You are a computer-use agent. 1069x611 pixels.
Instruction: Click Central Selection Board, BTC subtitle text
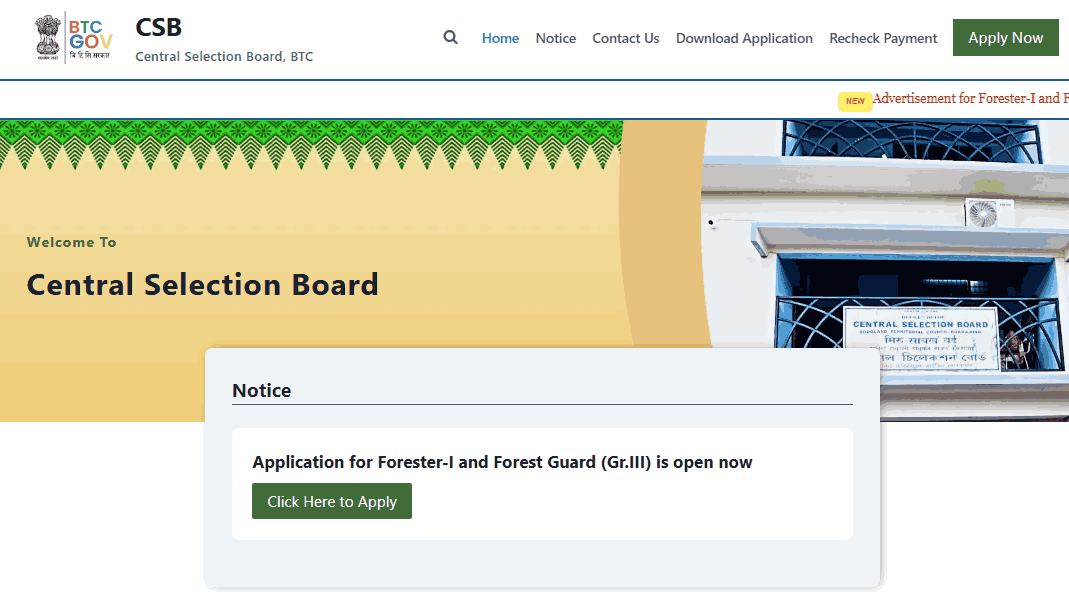tap(223, 57)
